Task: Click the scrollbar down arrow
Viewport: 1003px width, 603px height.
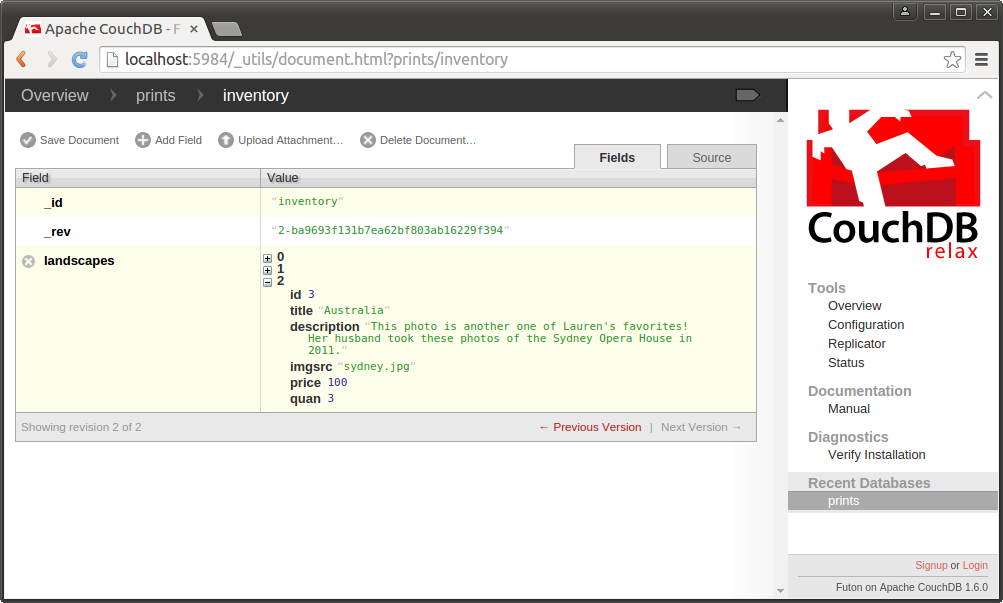Action: pyautogui.click(x=780, y=591)
